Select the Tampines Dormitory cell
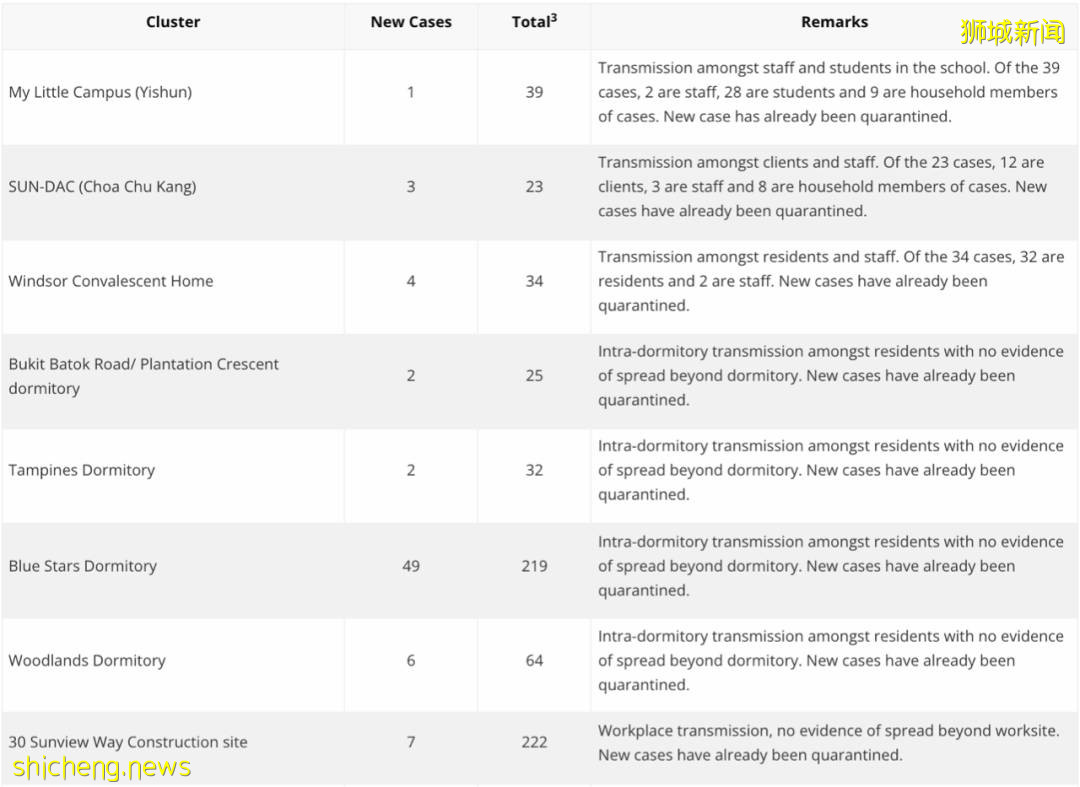This screenshot has width=1080, height=787. 82,470
